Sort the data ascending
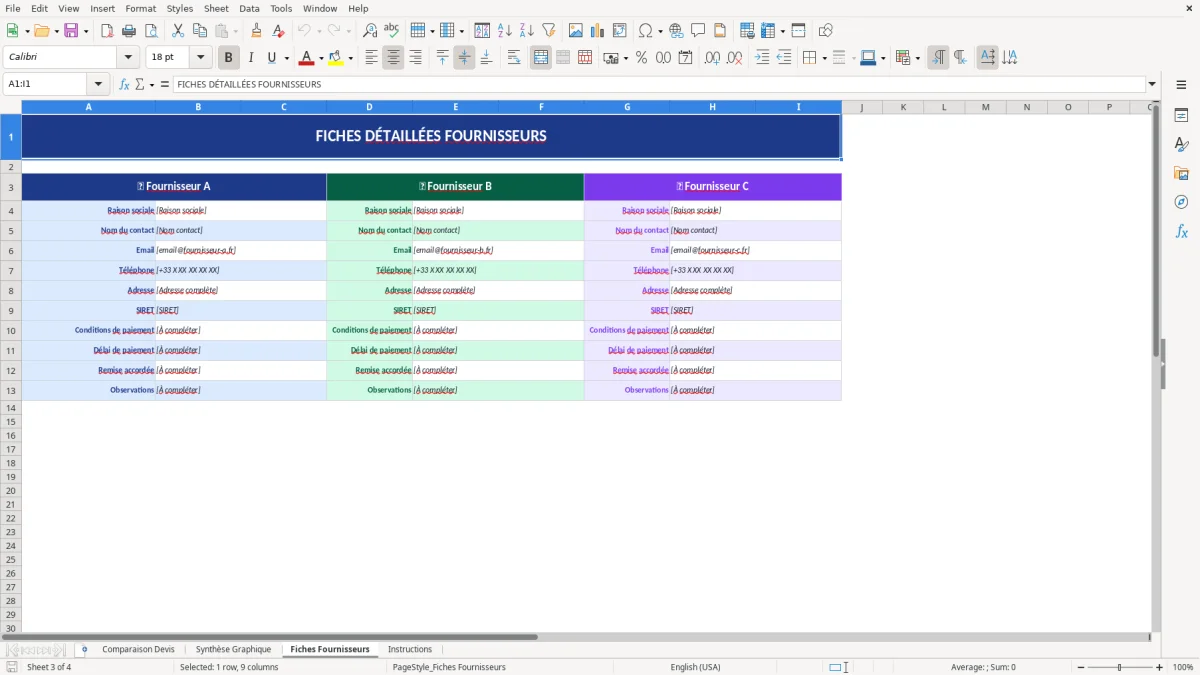The width and height of the screenshot is (1200, 675). [x=503, y=30]
